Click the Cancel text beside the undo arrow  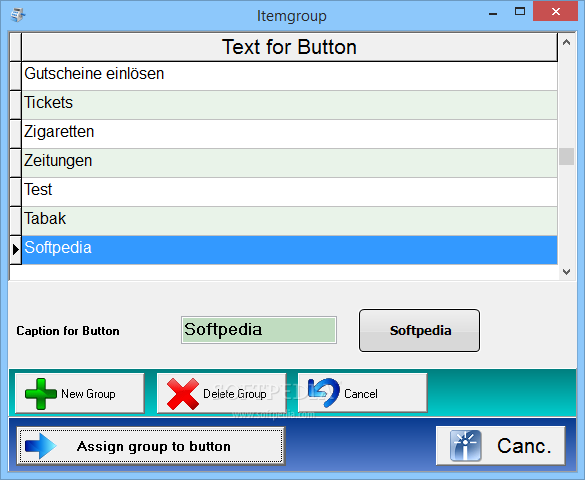(x=361, y=394)
